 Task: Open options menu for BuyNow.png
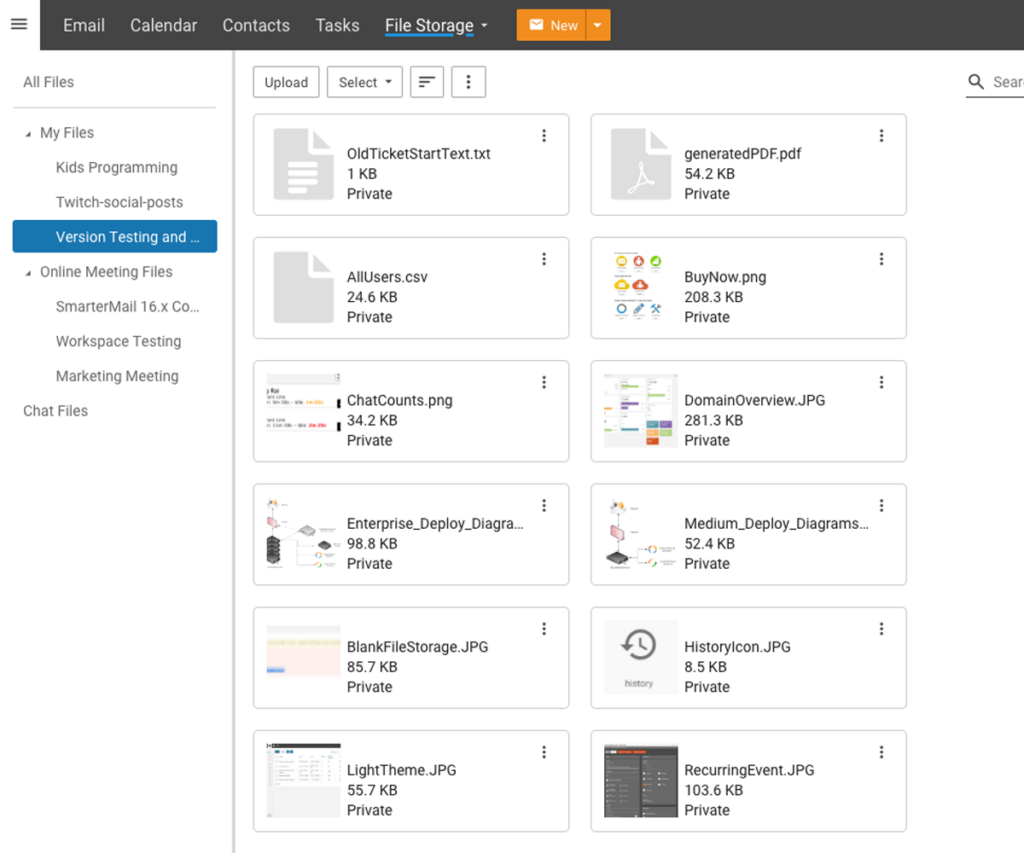(881, 258)
